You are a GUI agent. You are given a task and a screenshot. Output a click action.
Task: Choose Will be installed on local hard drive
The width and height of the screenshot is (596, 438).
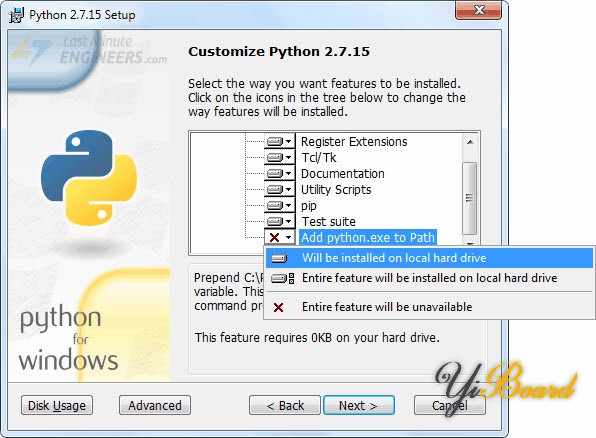[x=429, y=258]
